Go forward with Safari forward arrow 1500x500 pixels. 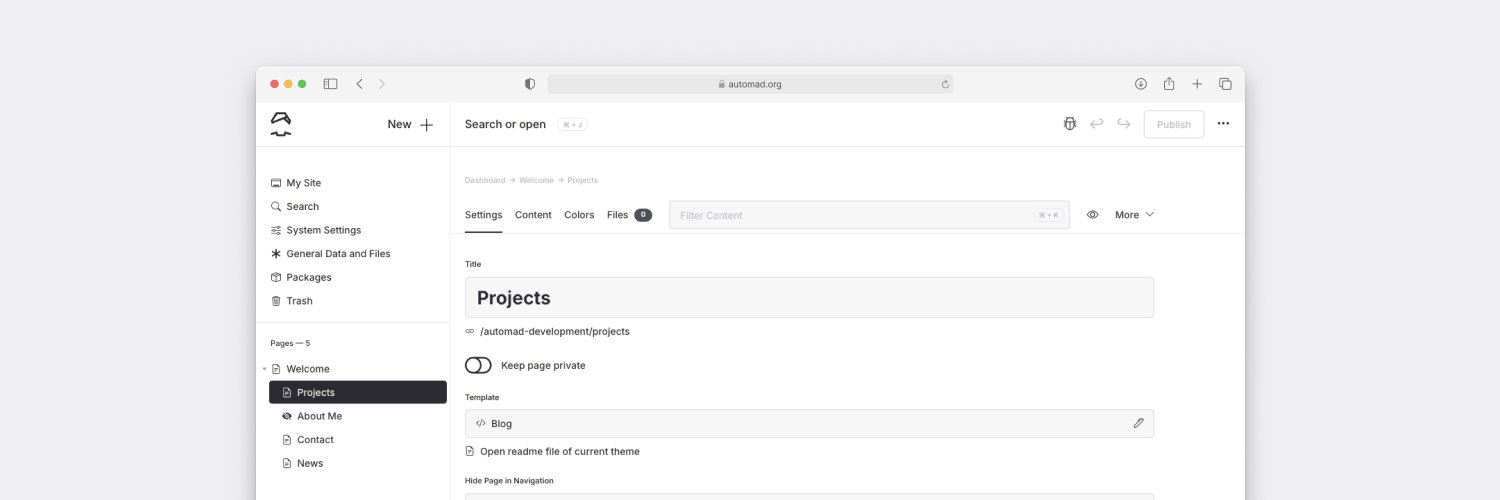click(382, 84)
